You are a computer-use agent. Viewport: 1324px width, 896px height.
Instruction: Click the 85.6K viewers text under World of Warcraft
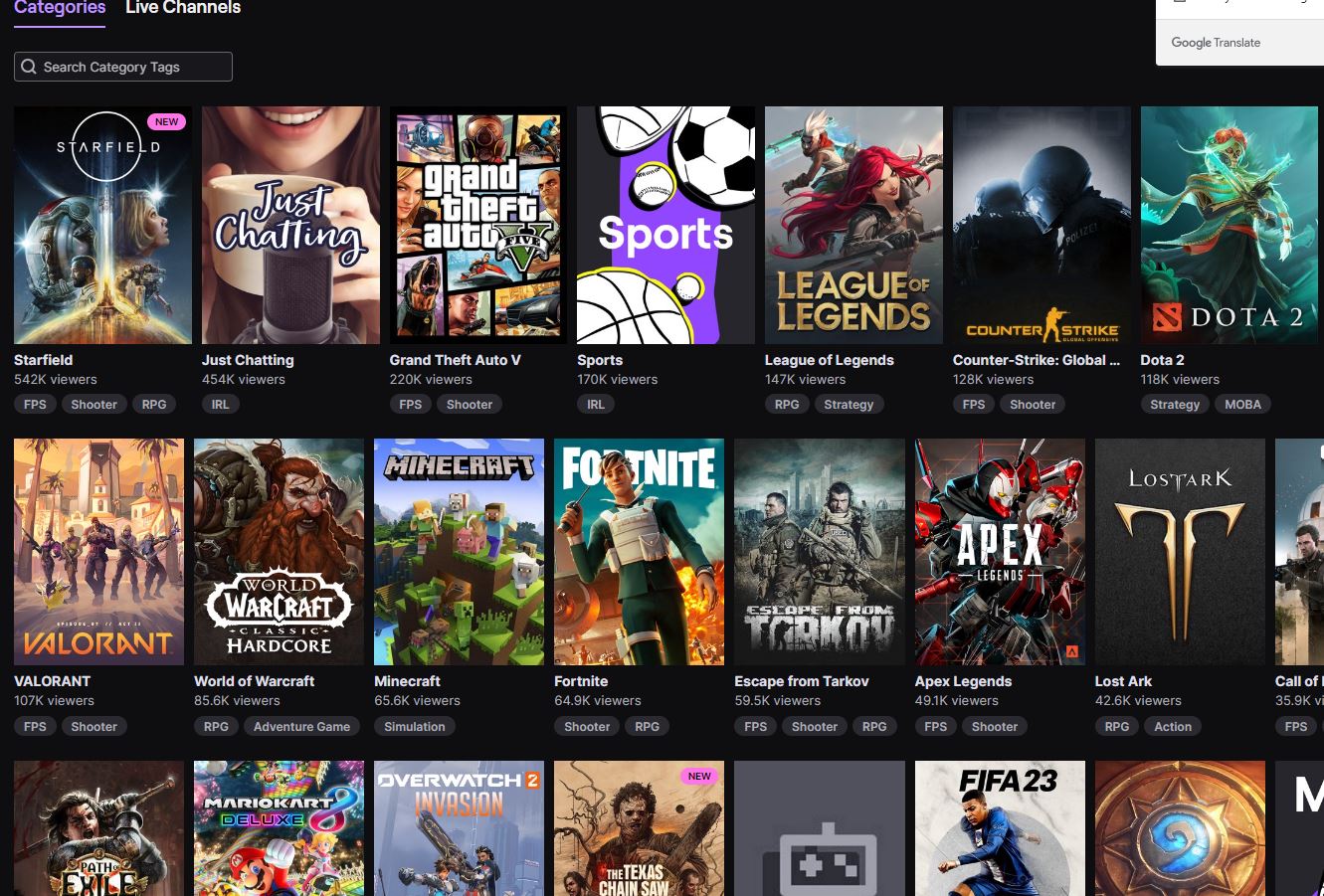(x=238, y=701)
